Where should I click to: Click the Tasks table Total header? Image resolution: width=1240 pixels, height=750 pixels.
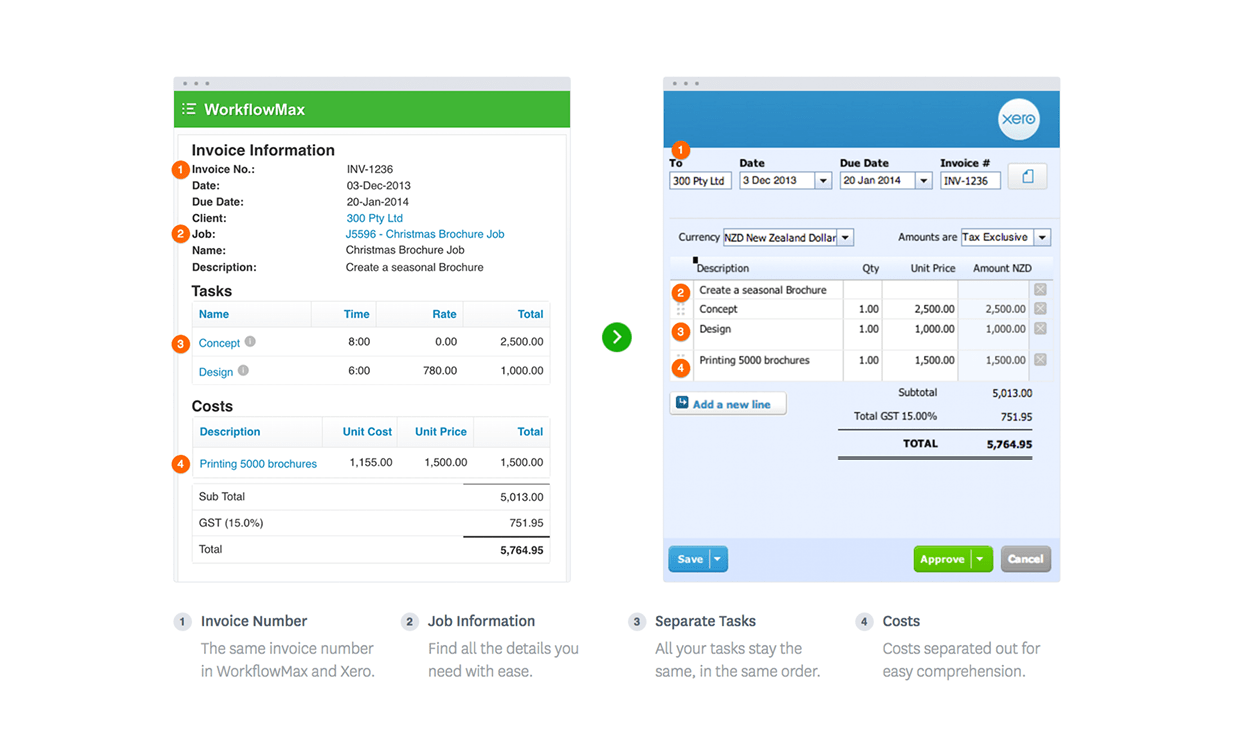[x=530, y=314]
